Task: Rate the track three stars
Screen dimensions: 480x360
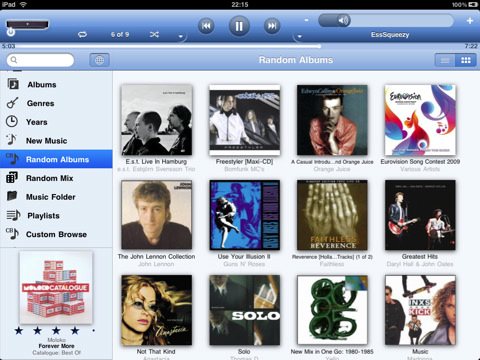Action: click(56, 330)
